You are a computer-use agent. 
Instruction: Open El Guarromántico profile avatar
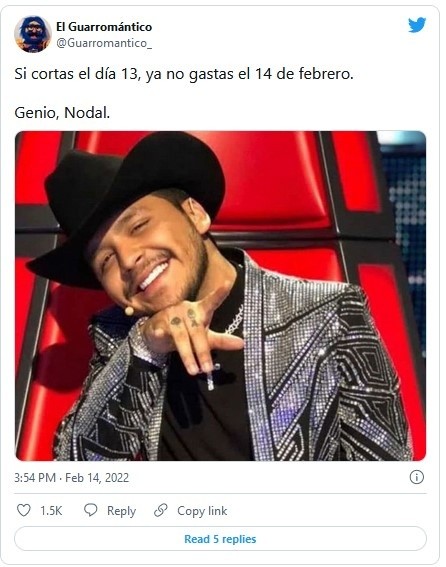33,34
